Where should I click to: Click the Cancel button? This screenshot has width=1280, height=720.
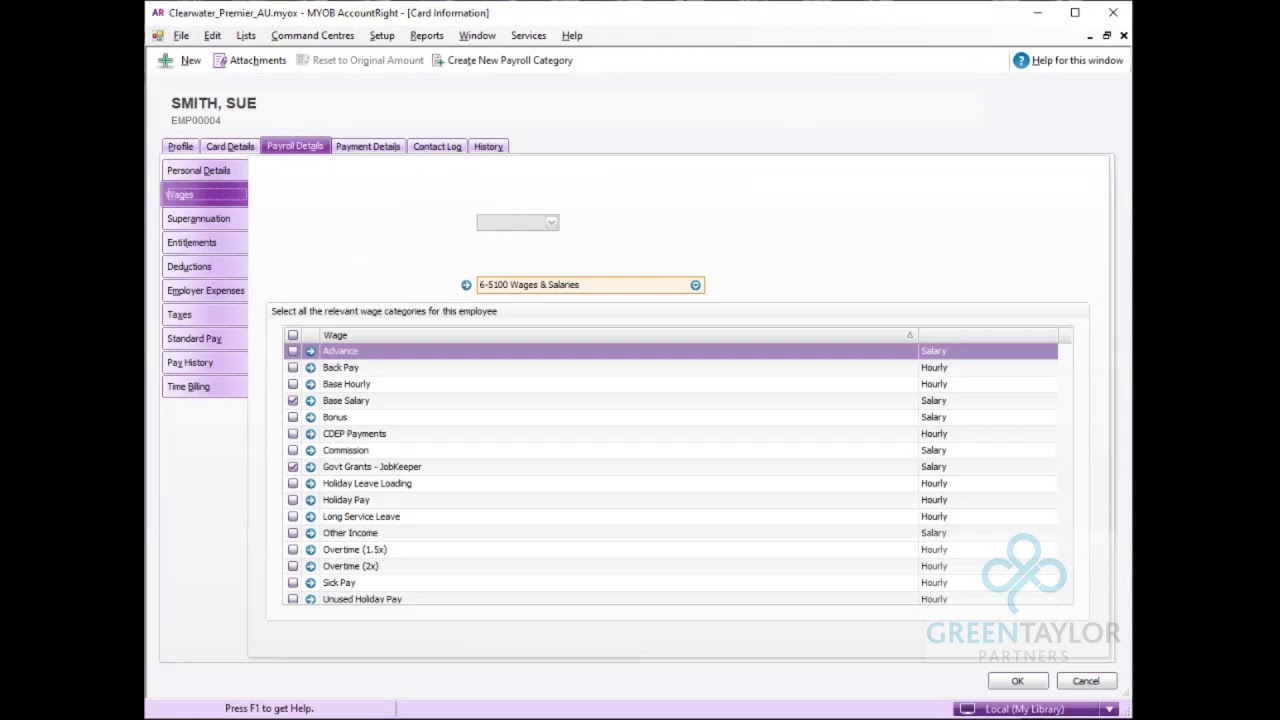pos(1086,681)
